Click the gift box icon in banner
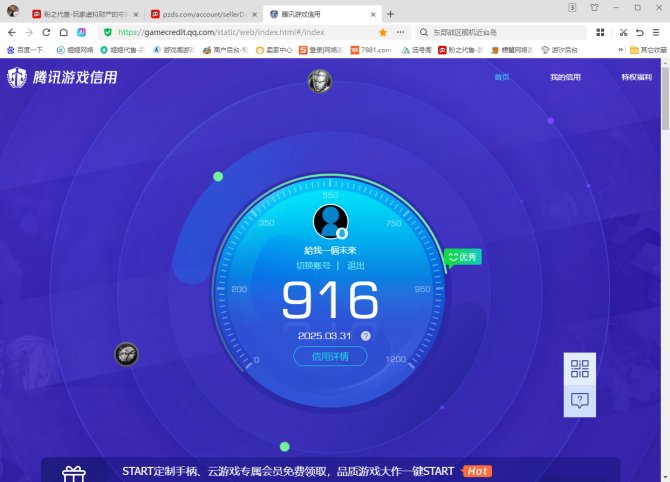The width and height of the screenshot is (670, 482). click(x=74, y=473)
